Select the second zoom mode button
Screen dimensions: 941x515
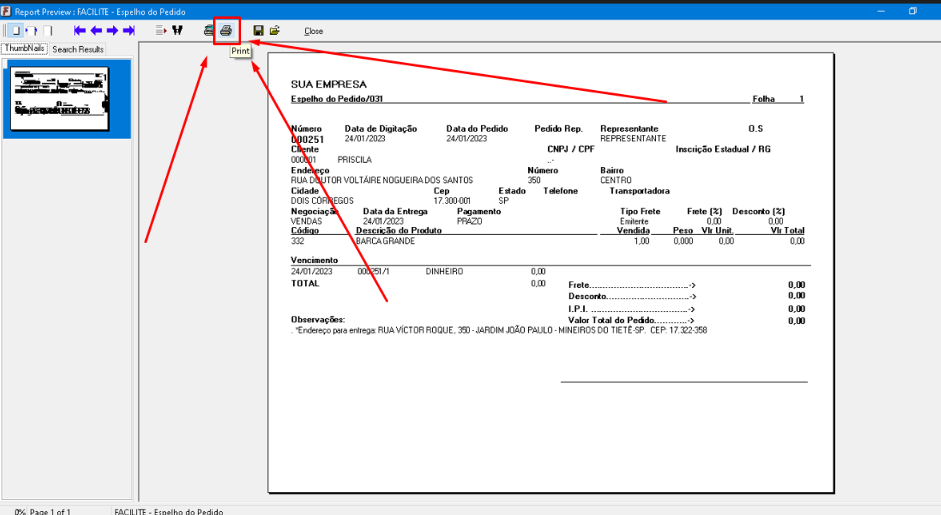click(30, 31)
